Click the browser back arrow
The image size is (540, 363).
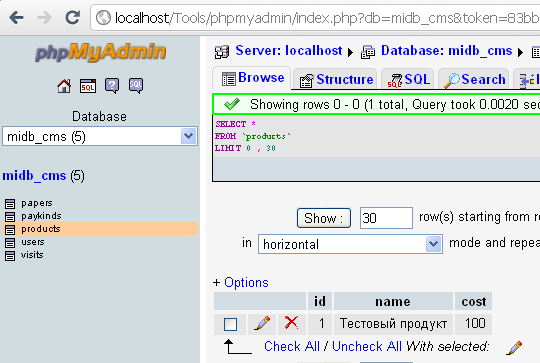pyautogui.click(x=16, y=17)
